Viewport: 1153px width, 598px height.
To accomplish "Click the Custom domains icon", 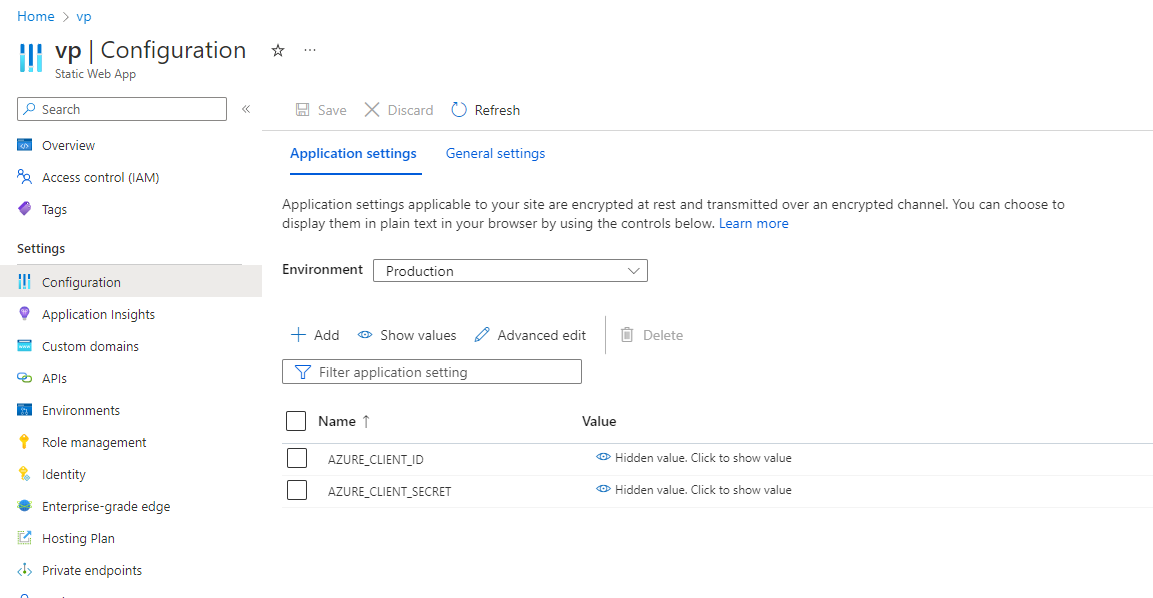I will point(24,346).
